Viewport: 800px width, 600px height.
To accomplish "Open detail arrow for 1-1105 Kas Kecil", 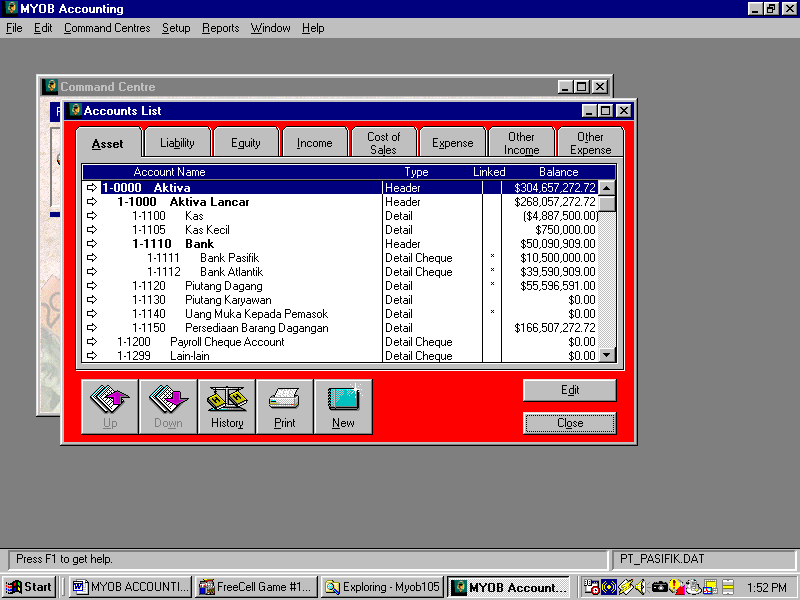I will point(92,230).
